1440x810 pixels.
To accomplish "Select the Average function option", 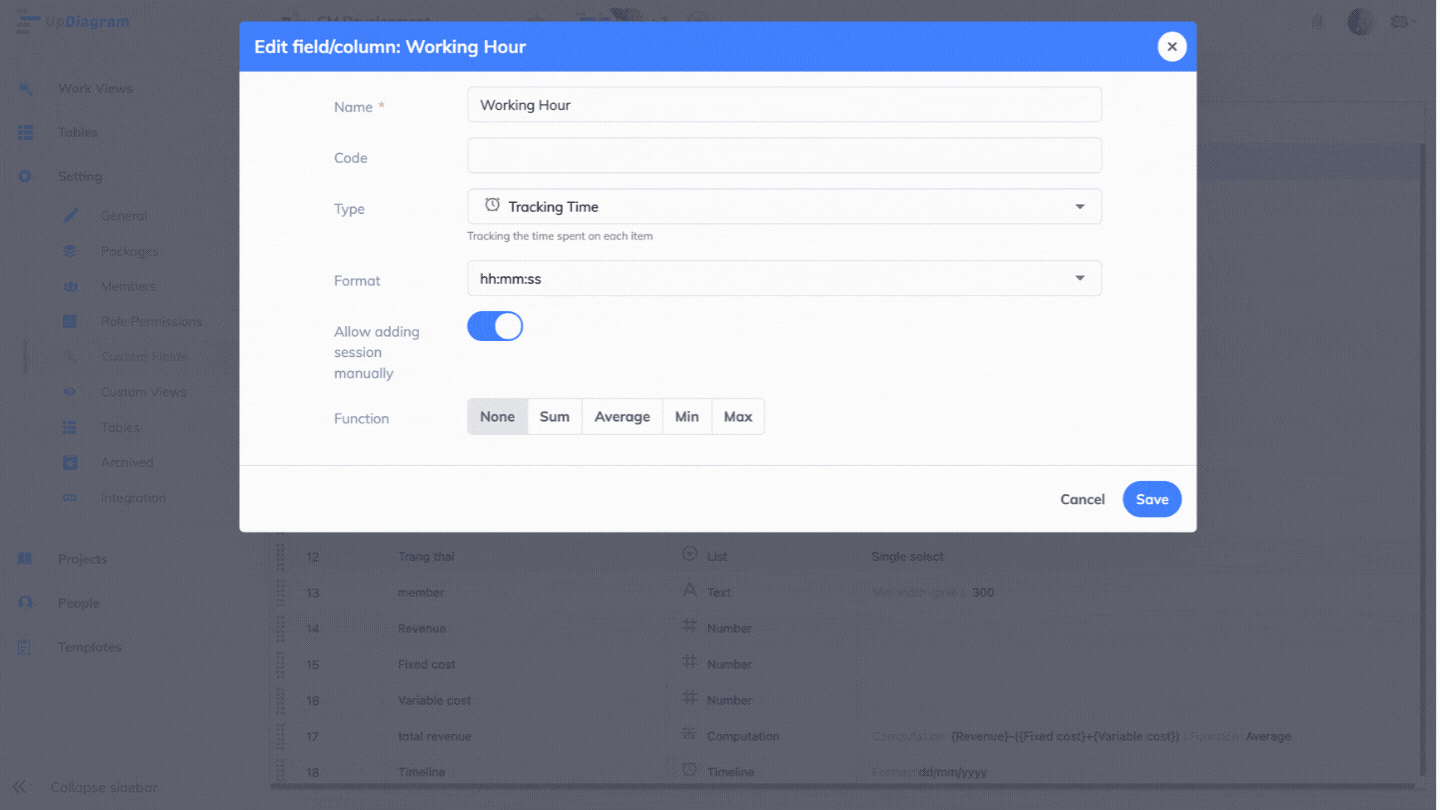I will 622,417.
